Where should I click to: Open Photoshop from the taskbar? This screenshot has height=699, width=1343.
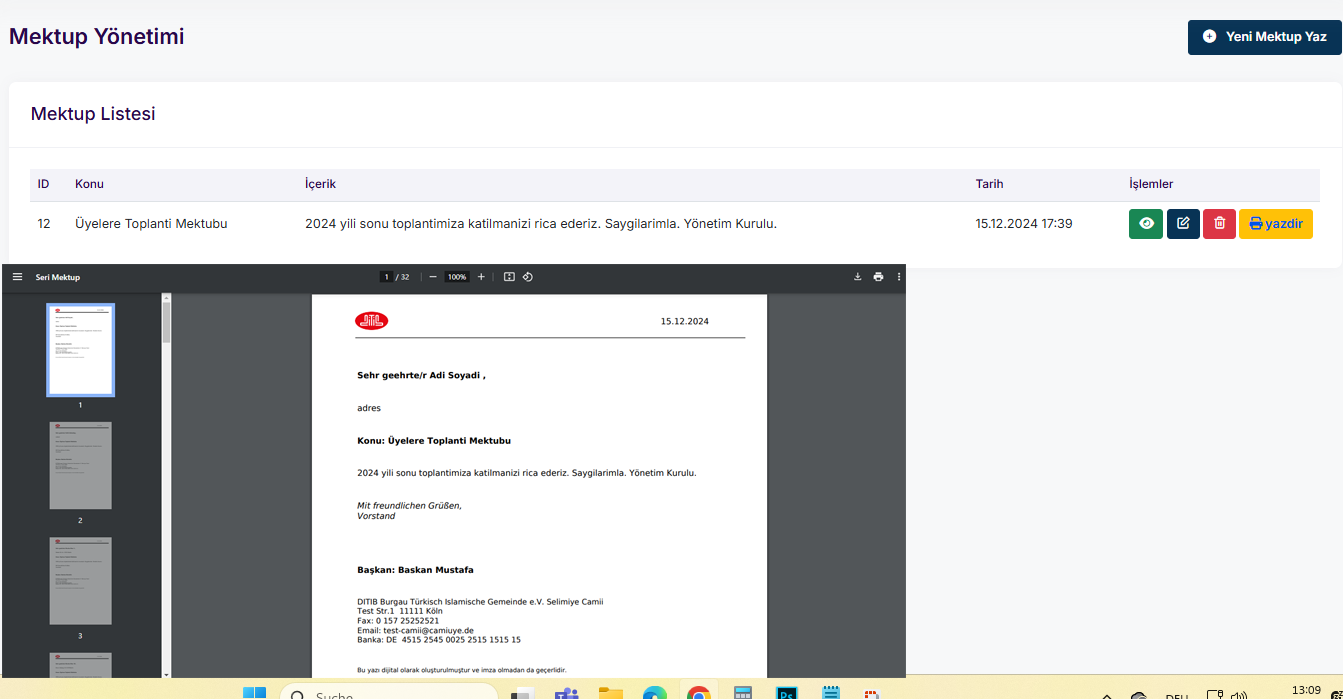click(x=786, y=693)
